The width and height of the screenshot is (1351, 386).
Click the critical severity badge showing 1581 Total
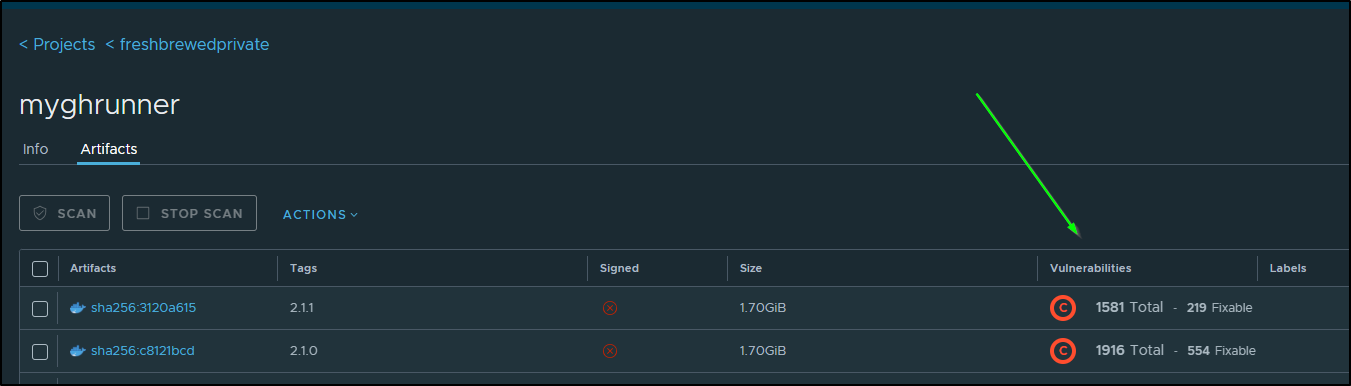[1062, 308]
